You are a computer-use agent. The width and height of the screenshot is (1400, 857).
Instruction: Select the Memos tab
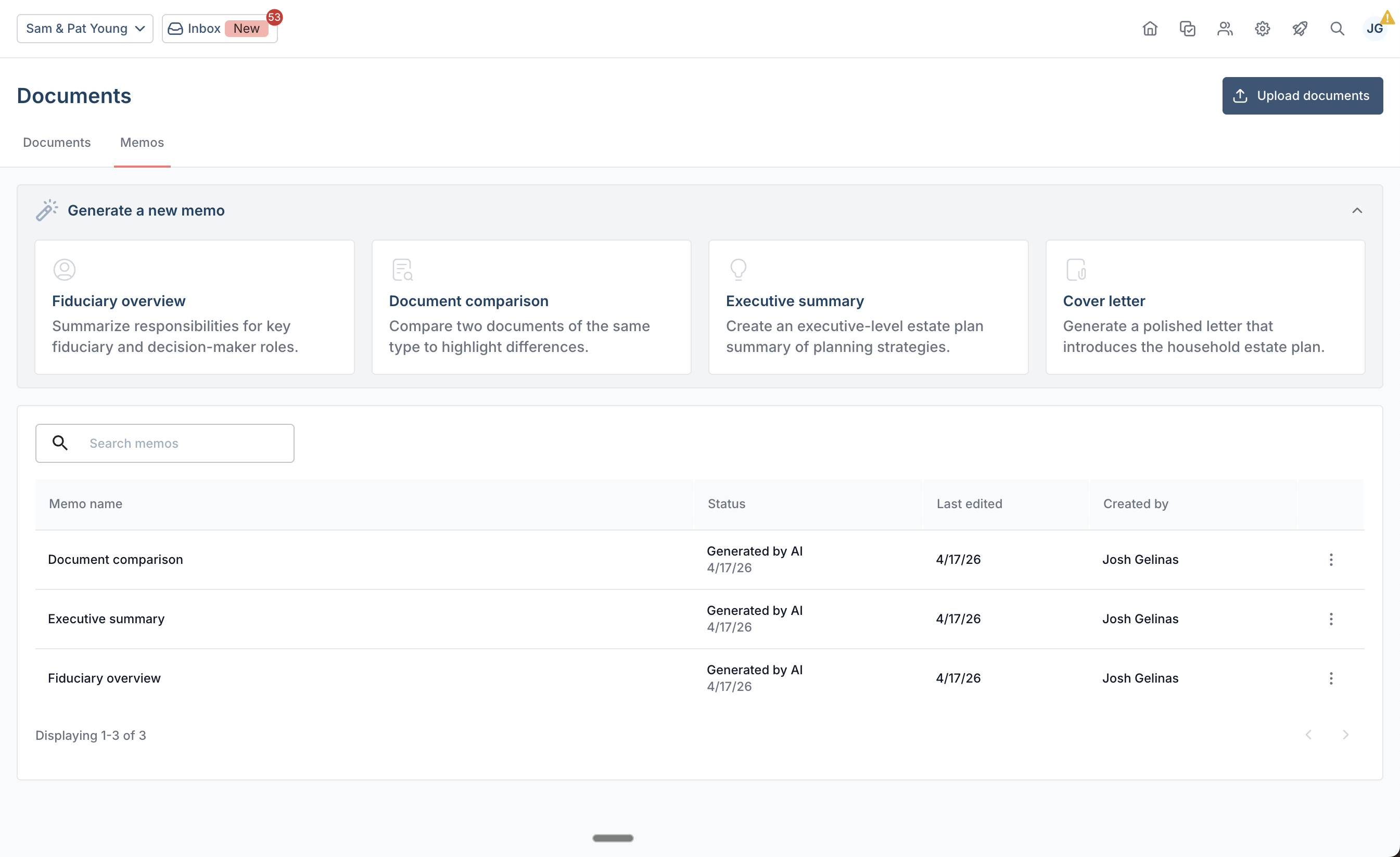(x=142, y=142)
